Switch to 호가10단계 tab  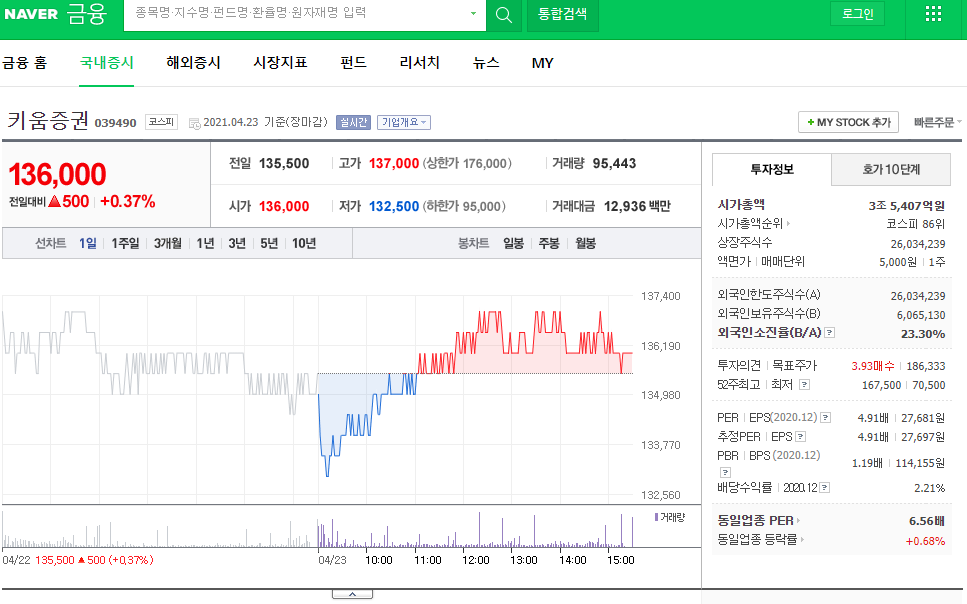pyautogui.click(x=891, y=169)
